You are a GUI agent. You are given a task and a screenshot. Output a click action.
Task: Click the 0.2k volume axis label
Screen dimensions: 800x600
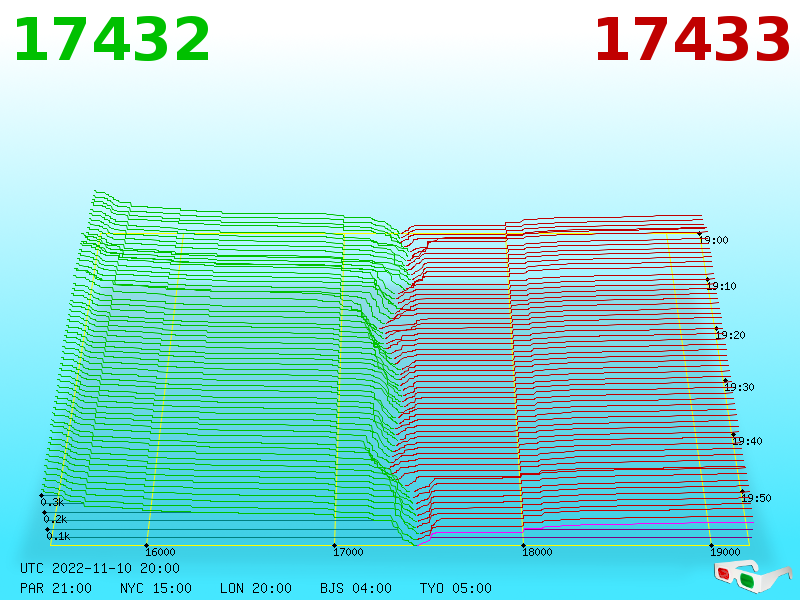(55, 519)
